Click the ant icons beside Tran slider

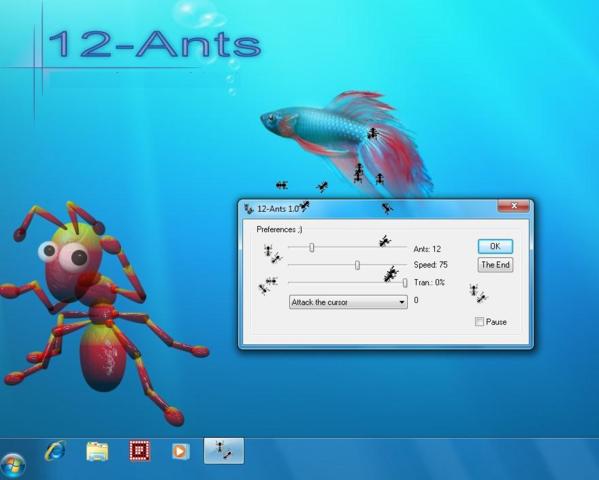click(x=267, y=285)
